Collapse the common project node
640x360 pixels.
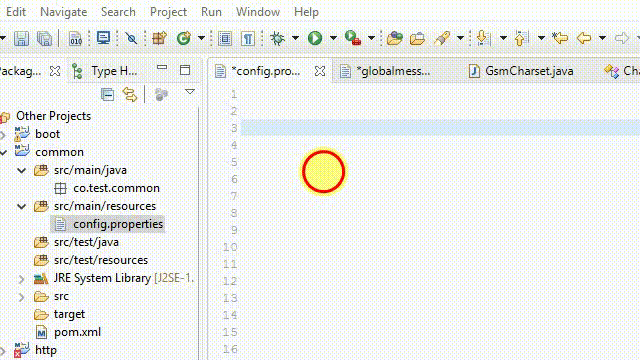4,153
